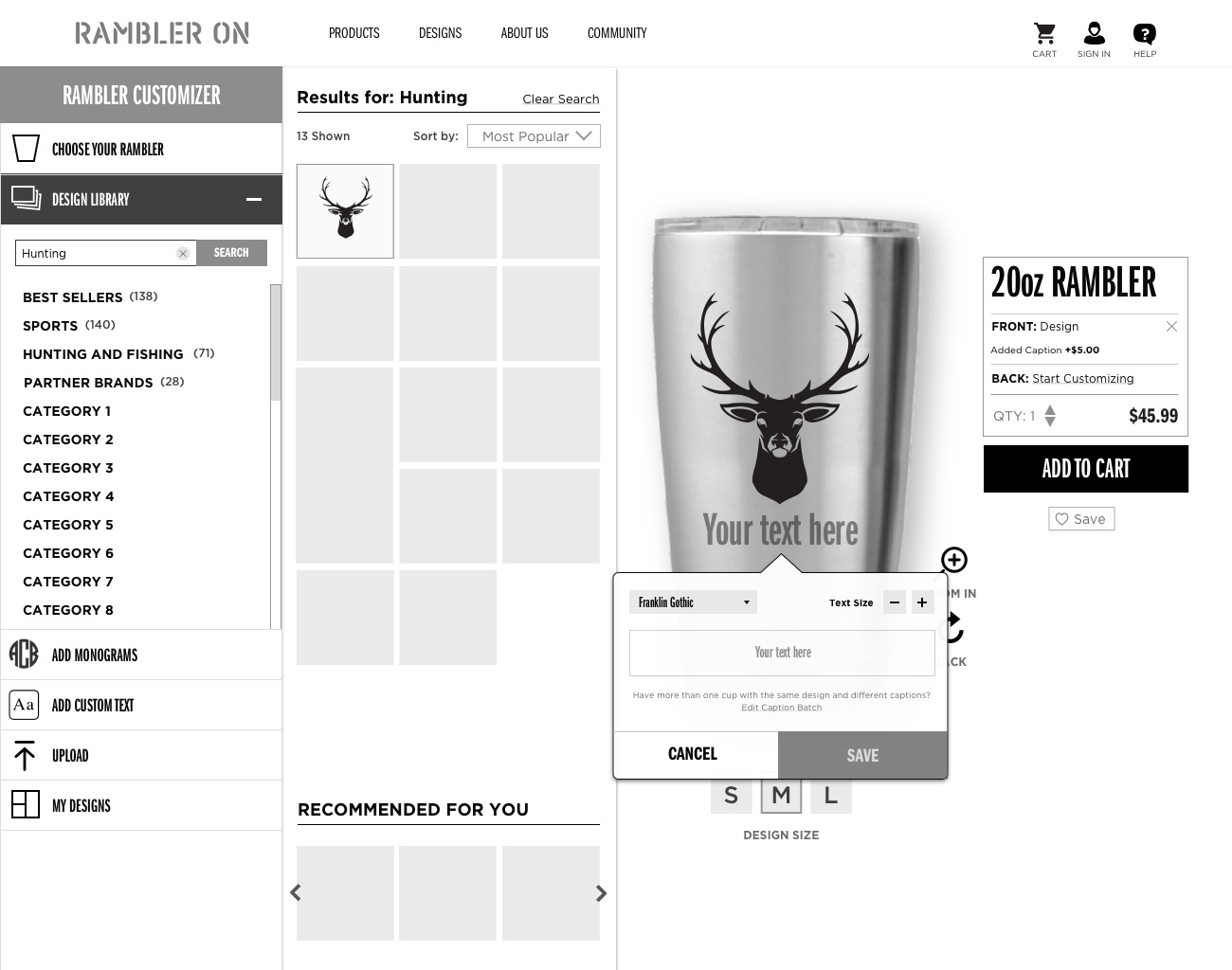Click the Sign In user icon
This screenshot has height=970, width=1232.
point(1094,34)
